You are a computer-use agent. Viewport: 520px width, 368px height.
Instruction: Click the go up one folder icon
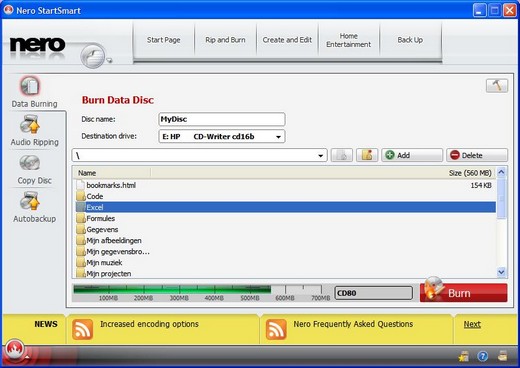[x=342, y=155]
